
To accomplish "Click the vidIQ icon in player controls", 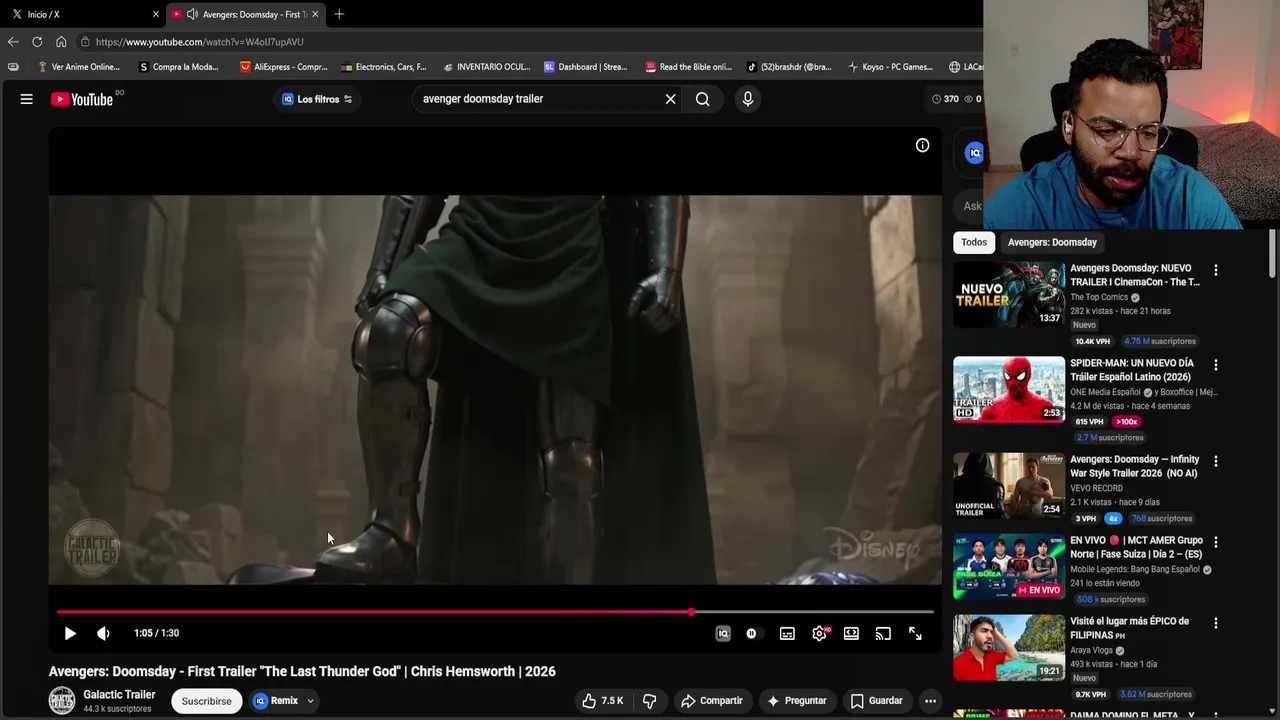I will click(723, 633).
